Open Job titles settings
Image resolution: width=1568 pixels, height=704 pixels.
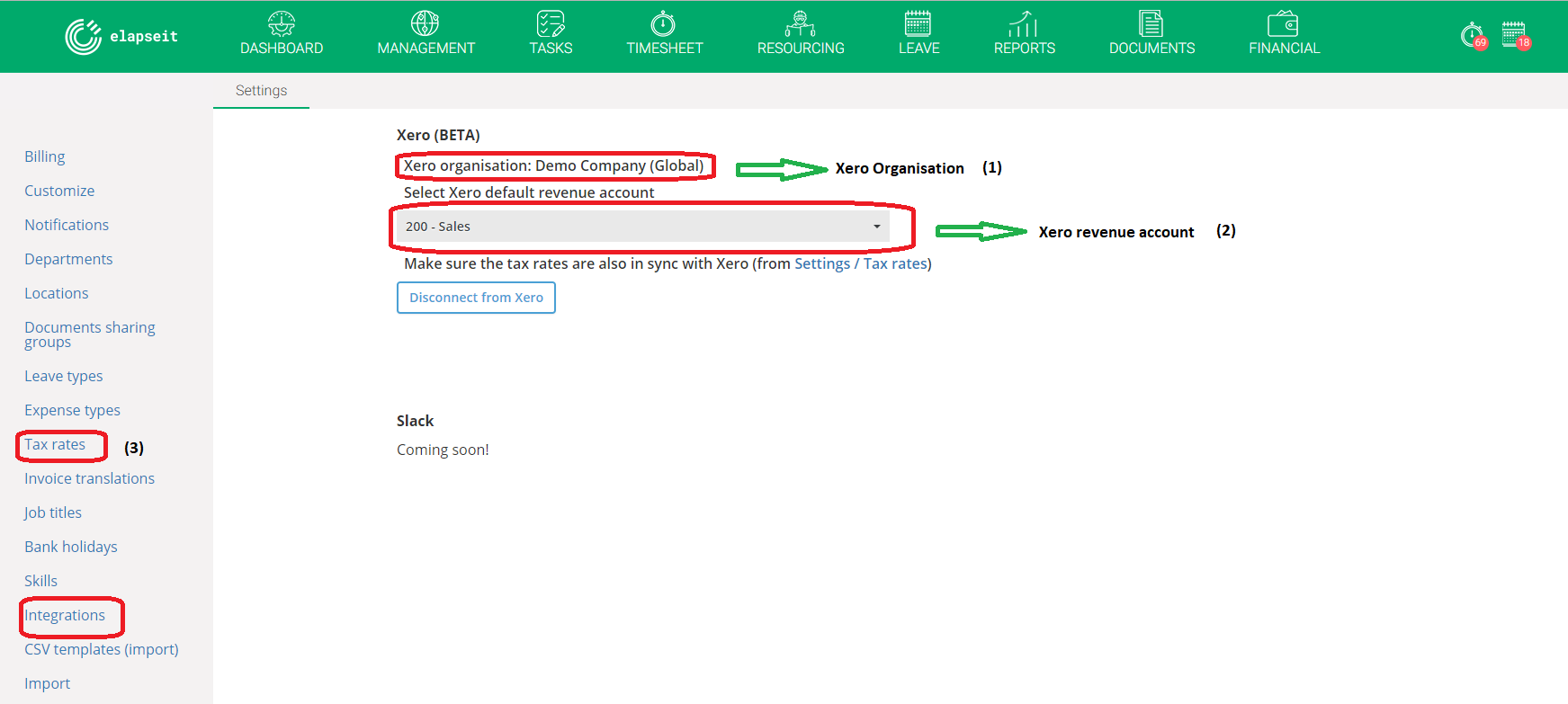(x=53, y=512)
